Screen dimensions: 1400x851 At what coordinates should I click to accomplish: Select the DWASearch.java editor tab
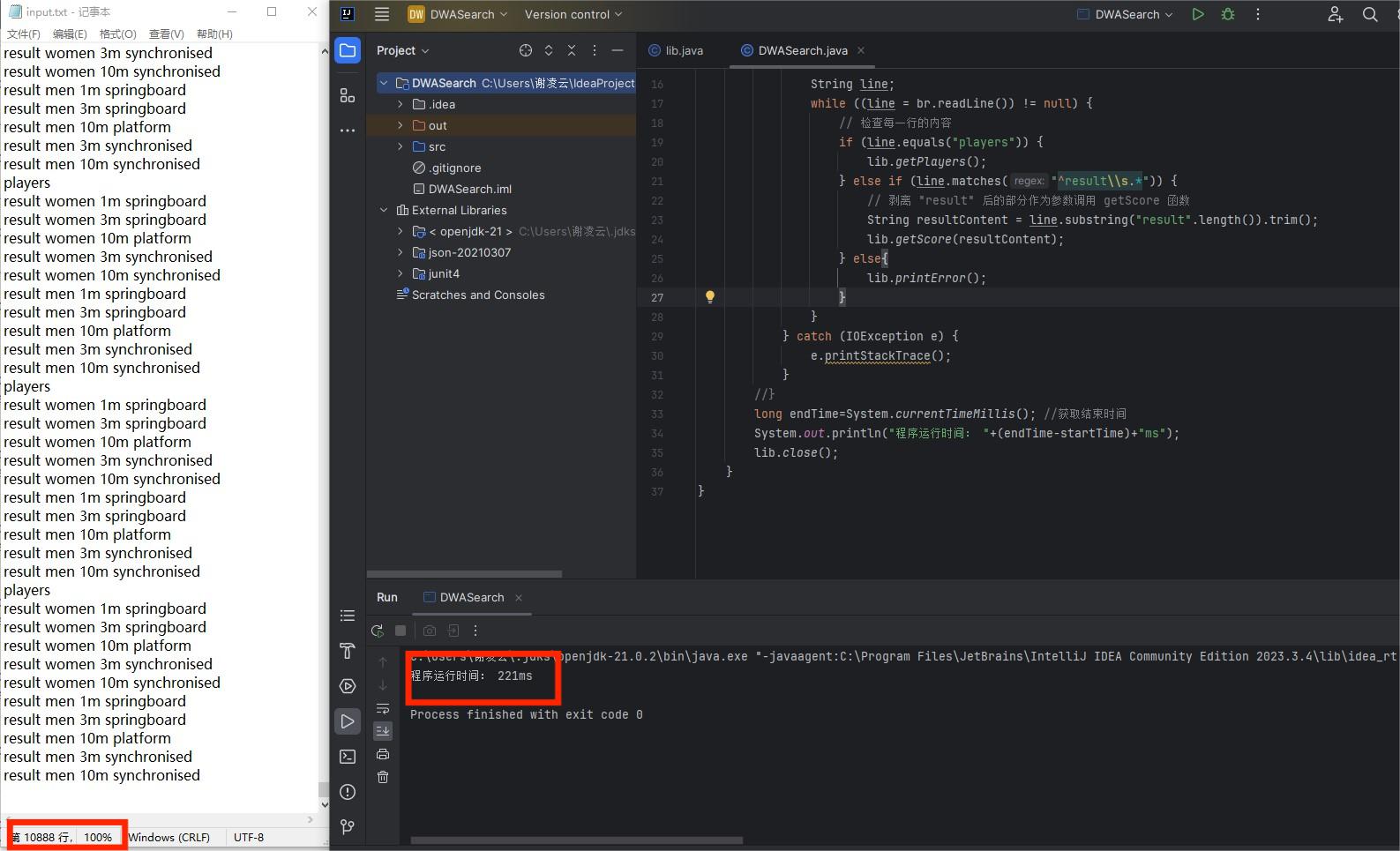(x=803, y=50)
